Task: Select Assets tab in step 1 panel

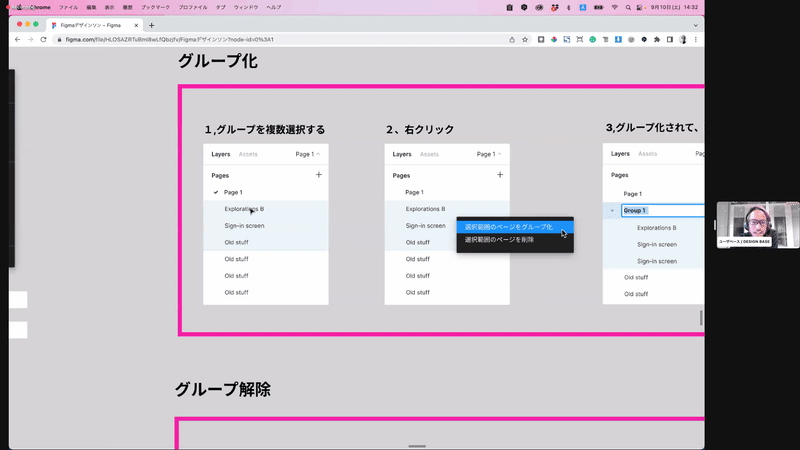Action: point(248,154)
